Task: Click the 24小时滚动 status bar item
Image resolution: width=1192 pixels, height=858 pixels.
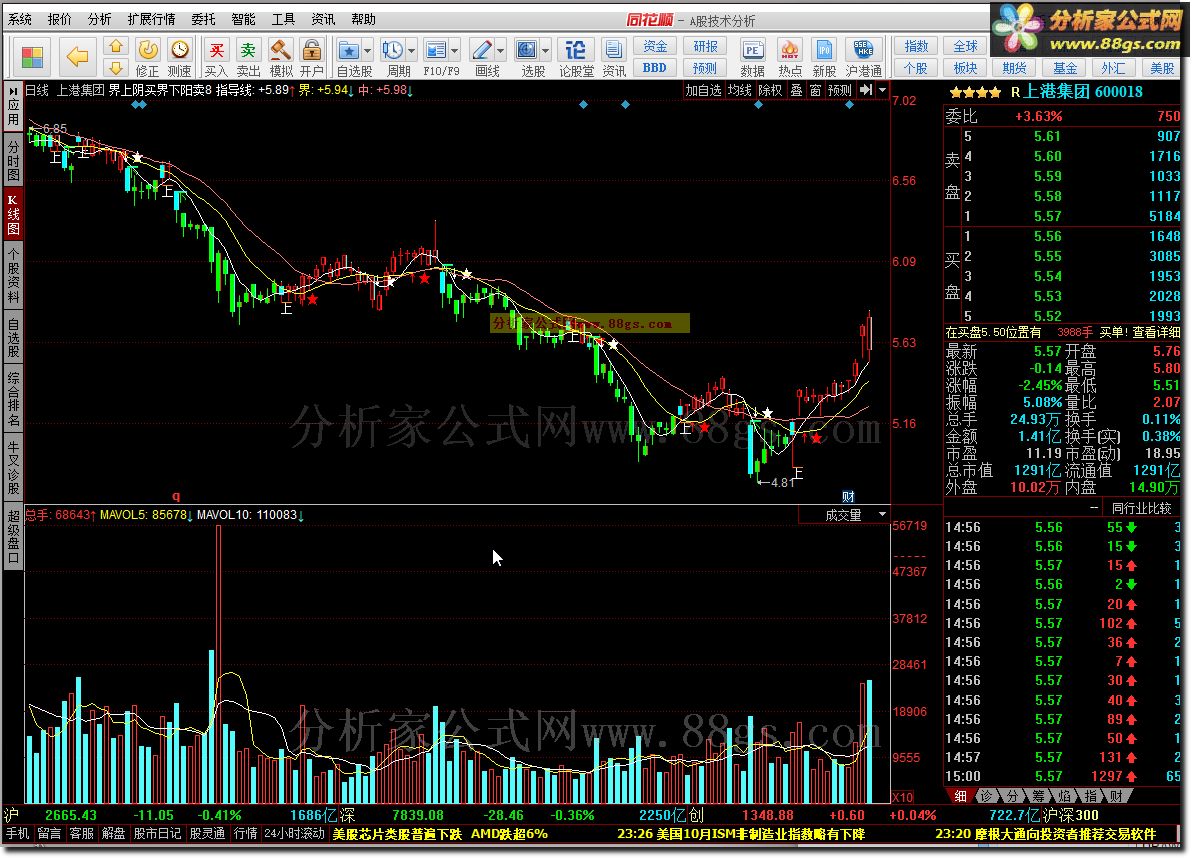Action: (294, 834)
